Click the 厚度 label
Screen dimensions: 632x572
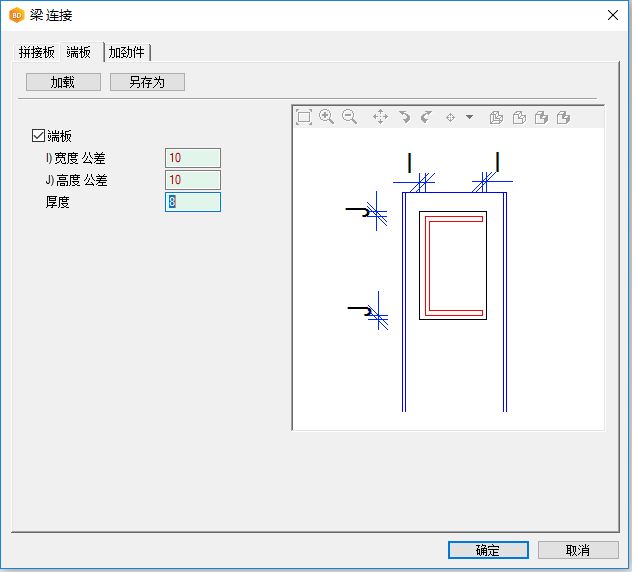(x=58, y=202)
